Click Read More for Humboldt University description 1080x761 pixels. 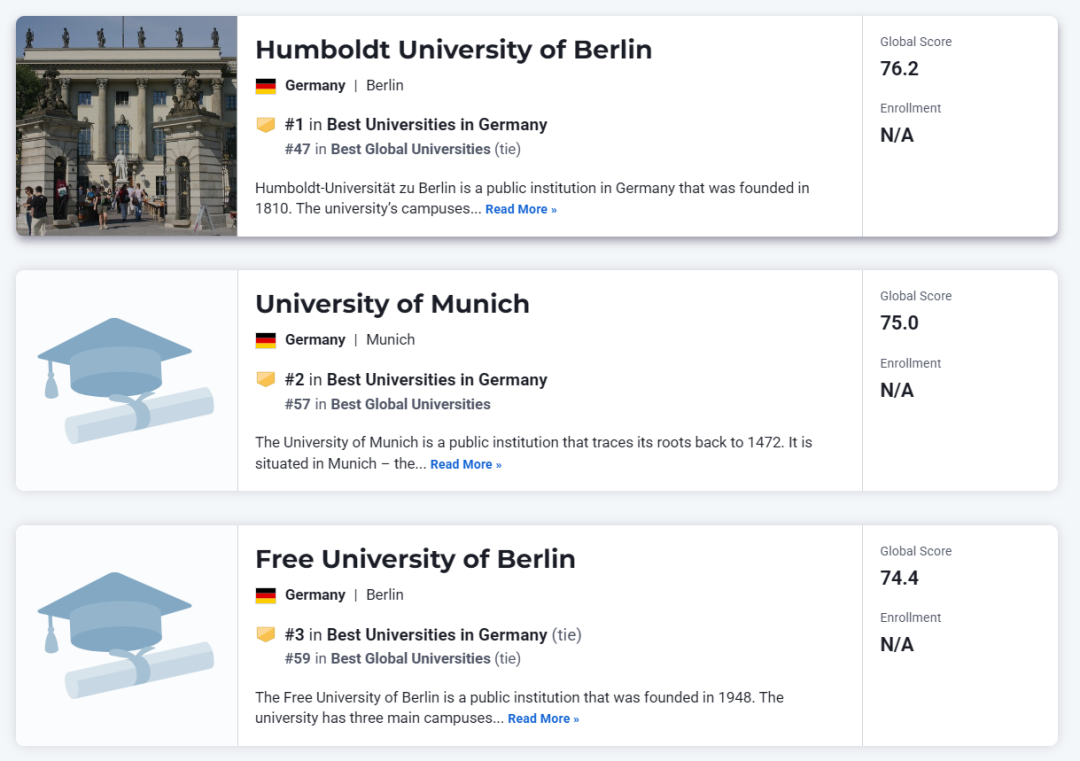pyautogui.click(x=521, y=209)
